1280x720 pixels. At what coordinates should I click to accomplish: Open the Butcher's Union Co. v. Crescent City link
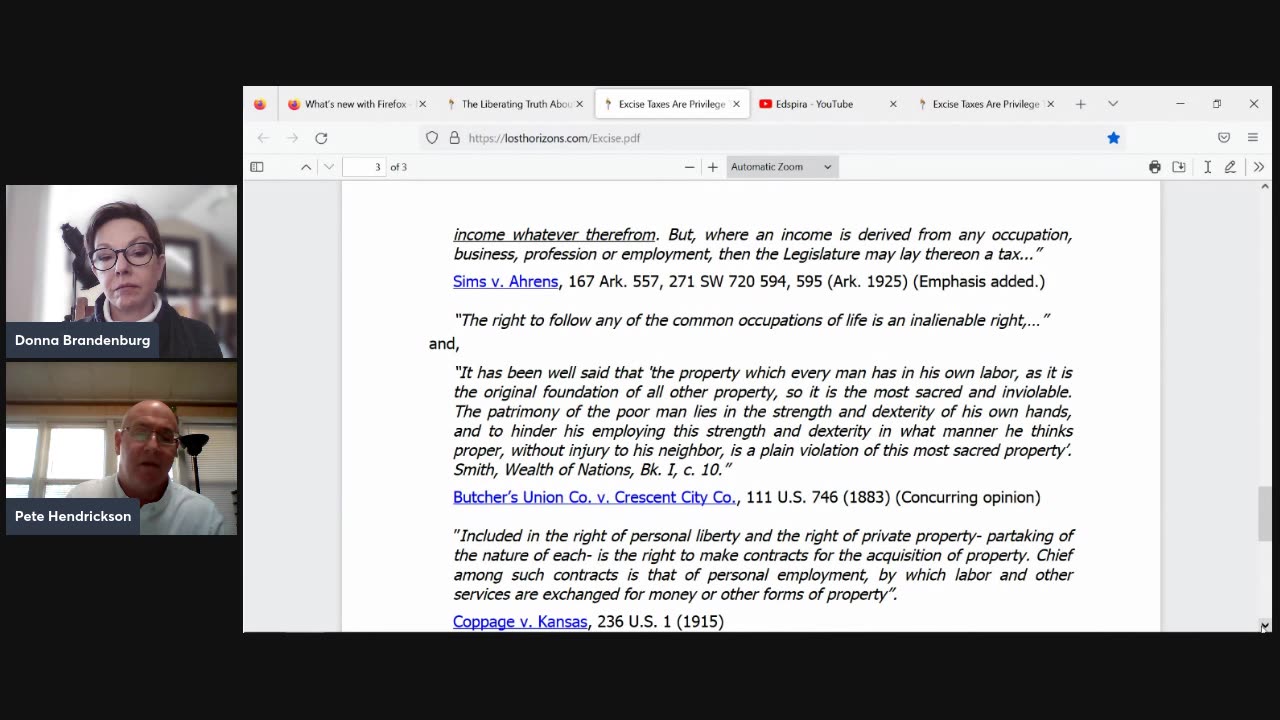[595, 497]
